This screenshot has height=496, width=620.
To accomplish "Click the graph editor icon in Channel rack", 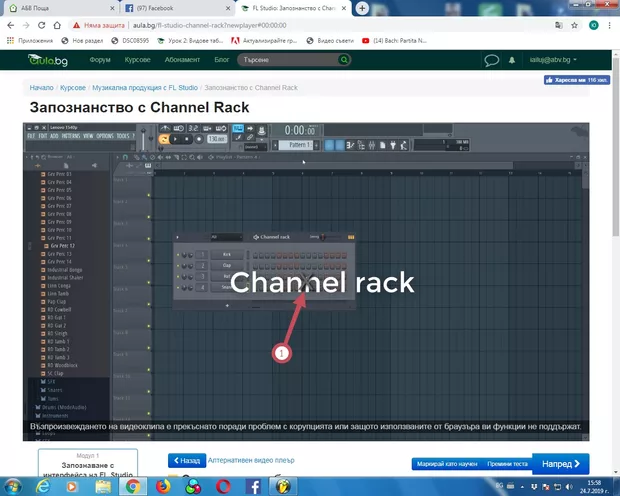I will [351, 237].
